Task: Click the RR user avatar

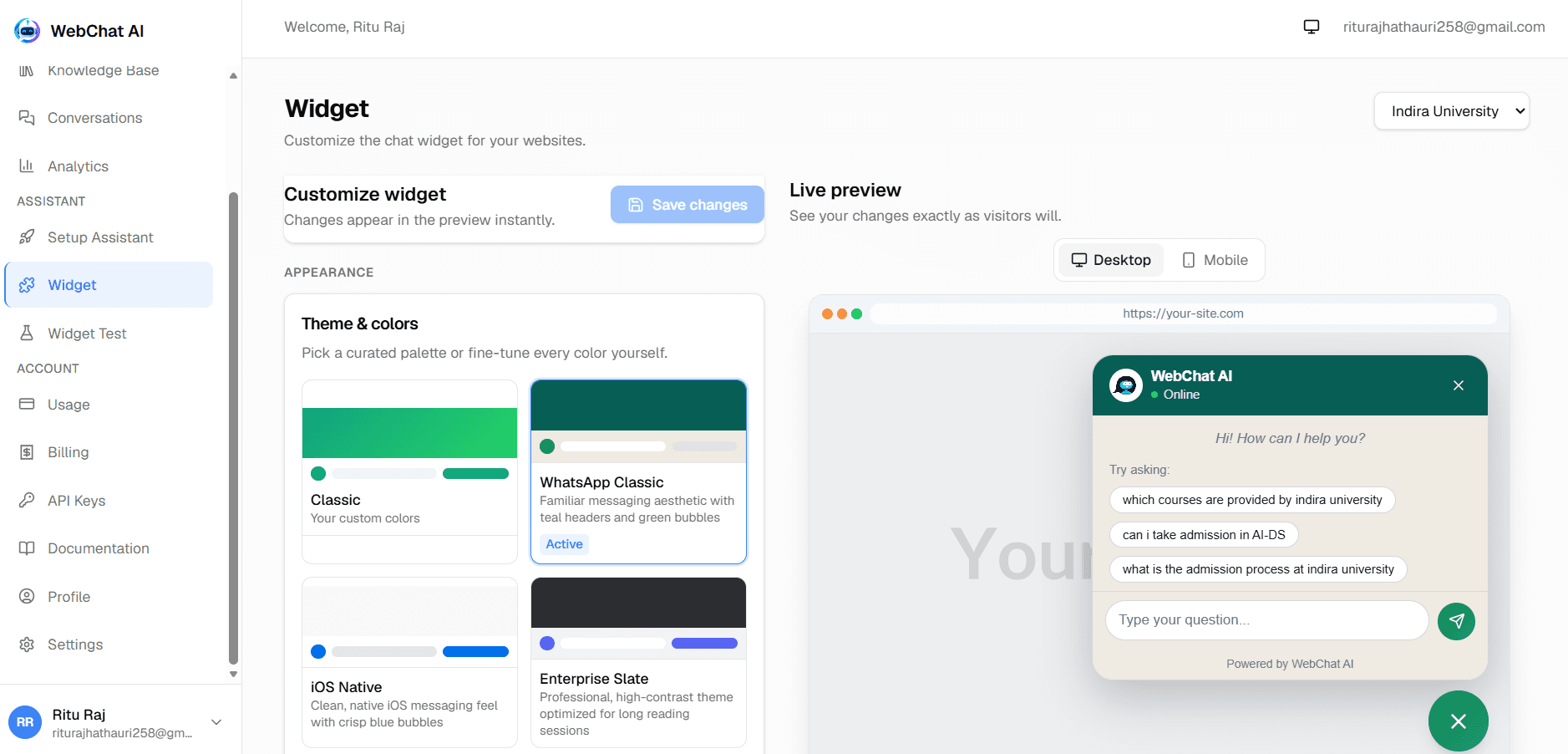Action: 25,722
